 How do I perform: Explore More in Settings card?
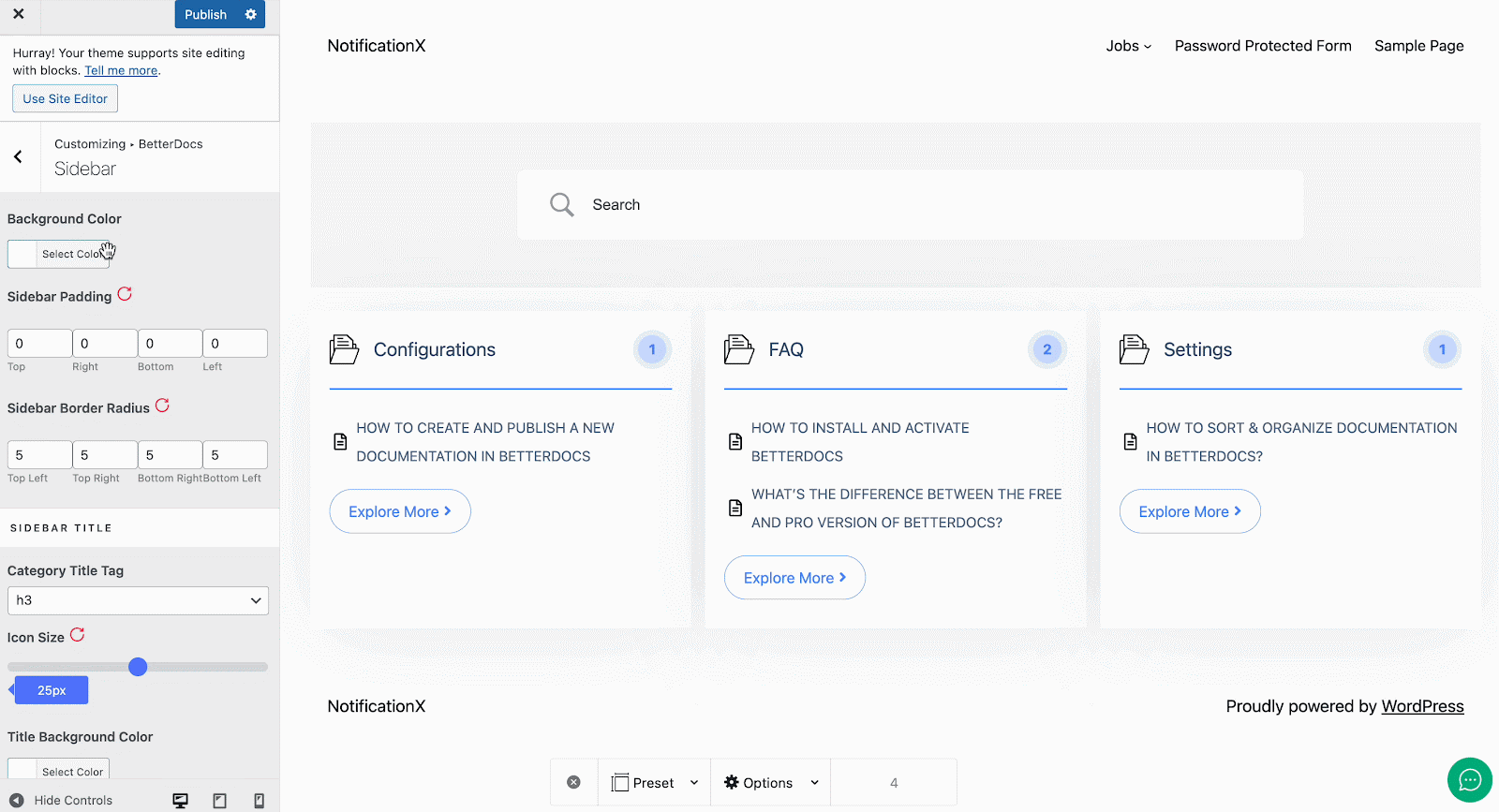[x=1190, y=511]
